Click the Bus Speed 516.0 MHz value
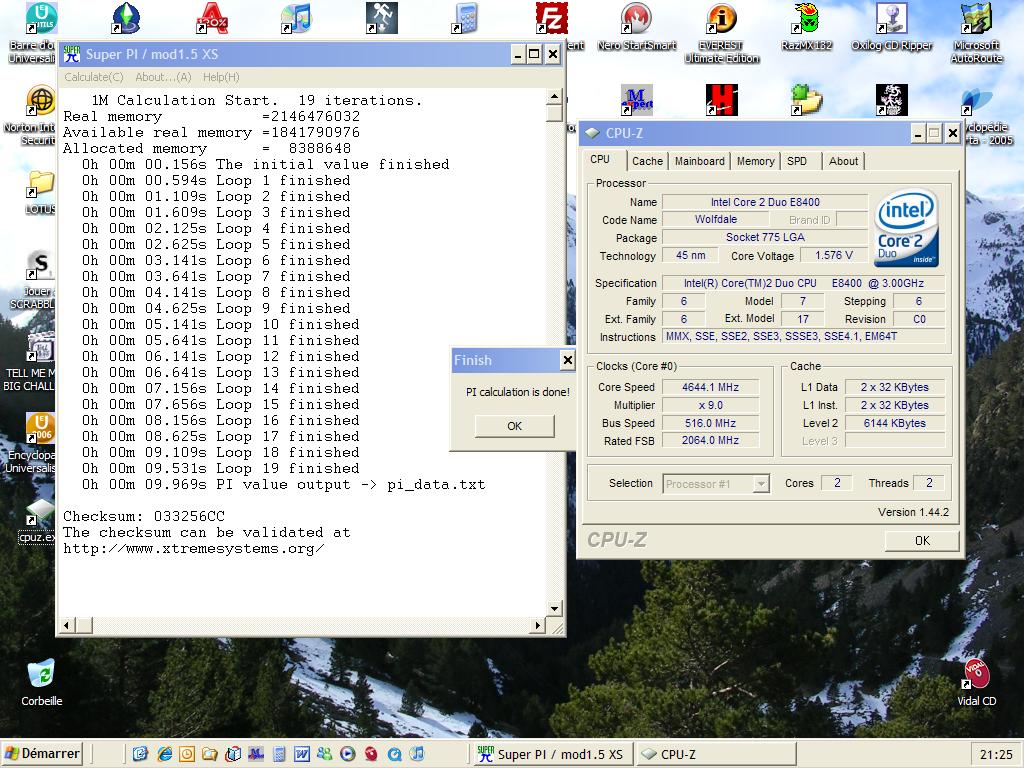The image size is (1024, 768). tap(711, 423)
